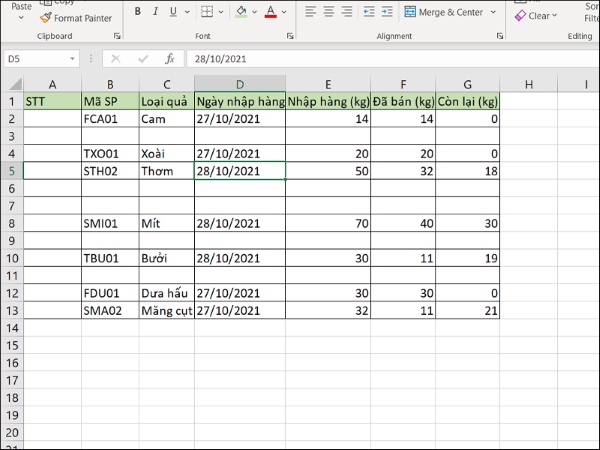Apply red font color
Screen dimensions: 600x450
pos(270,13)
